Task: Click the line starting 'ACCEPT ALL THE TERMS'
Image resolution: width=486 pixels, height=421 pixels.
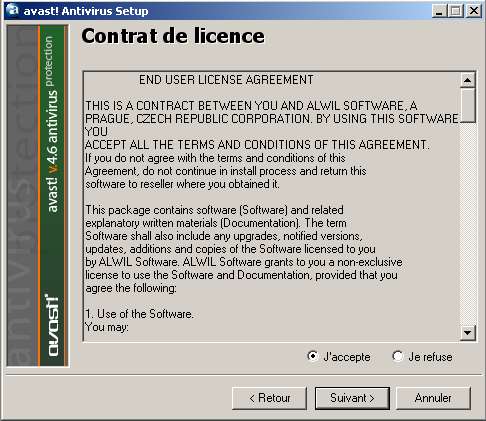Action: coord(257,145)
